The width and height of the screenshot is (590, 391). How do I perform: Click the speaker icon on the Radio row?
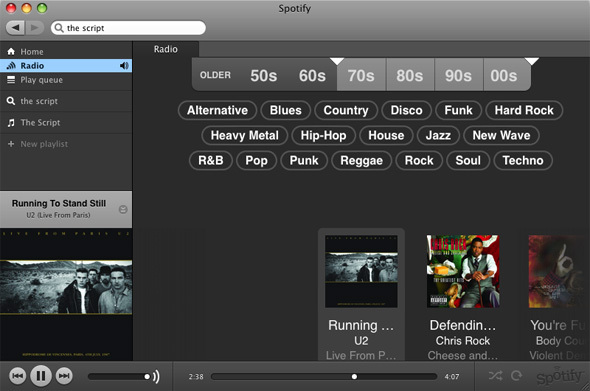[x=124, y=66]
